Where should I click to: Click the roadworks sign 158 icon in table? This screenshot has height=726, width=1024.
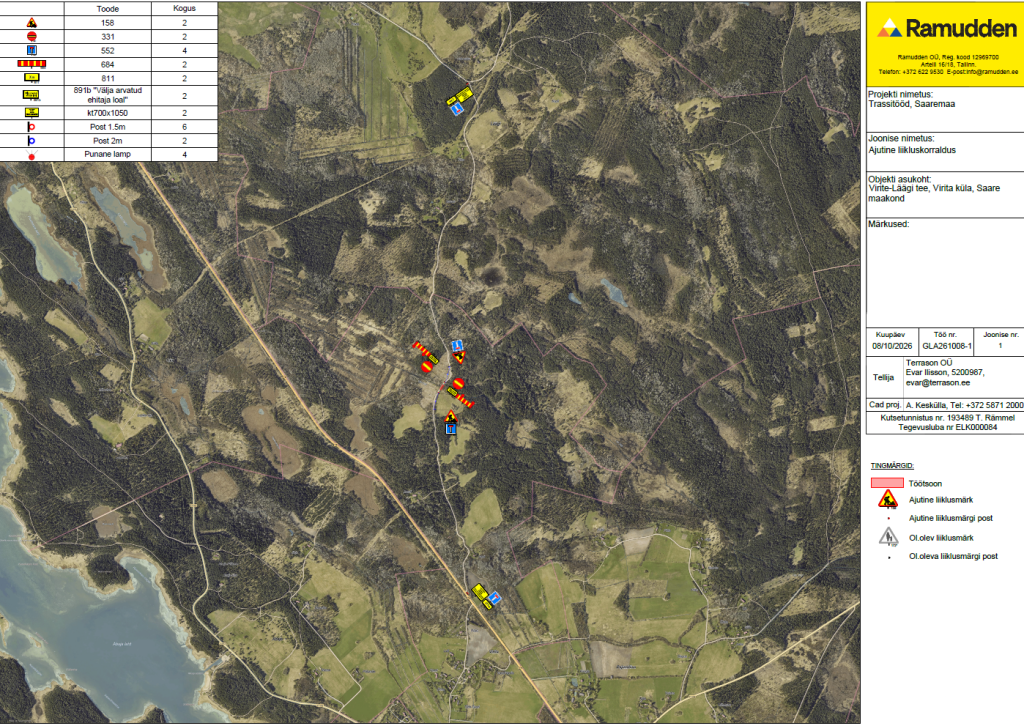pyautogui.click(x=31, y=23)
